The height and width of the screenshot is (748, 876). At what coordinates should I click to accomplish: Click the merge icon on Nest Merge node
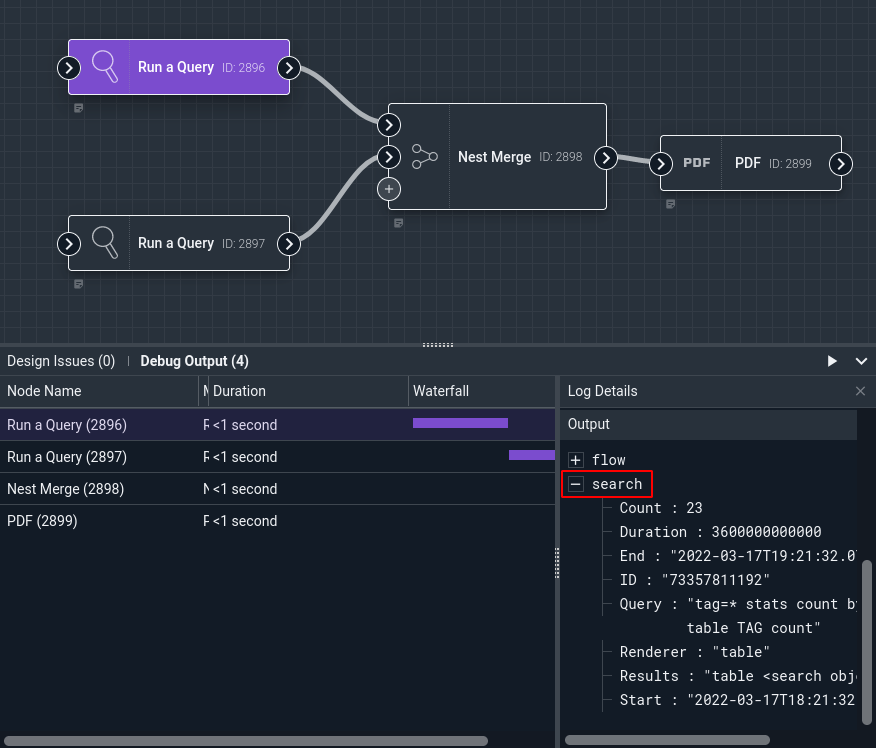(x=425, y=157)
